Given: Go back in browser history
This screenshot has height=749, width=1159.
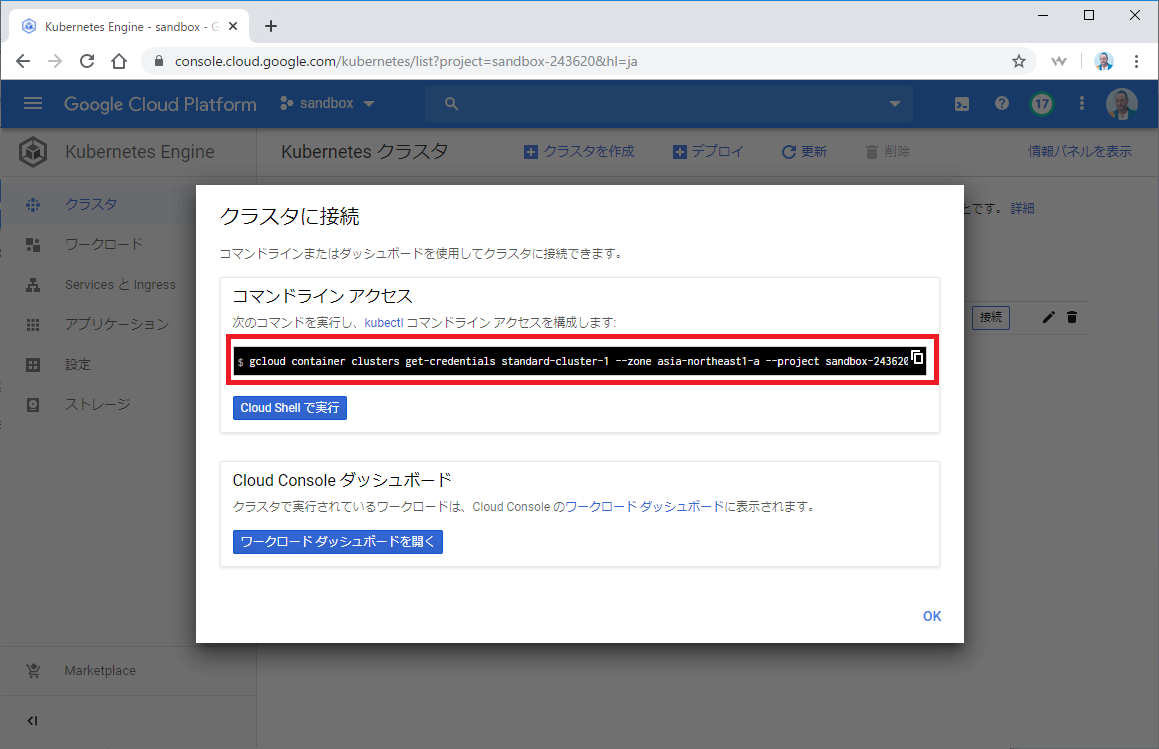Looking at the screenshot, I should coord(23,61).
